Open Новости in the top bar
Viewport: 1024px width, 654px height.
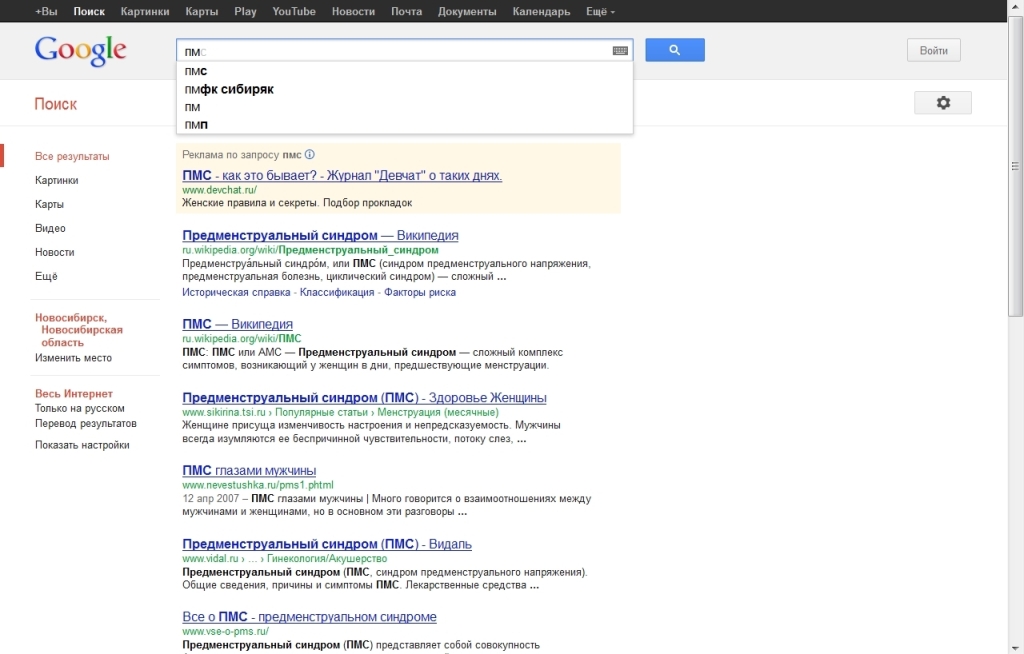click(x=353, y=11)
